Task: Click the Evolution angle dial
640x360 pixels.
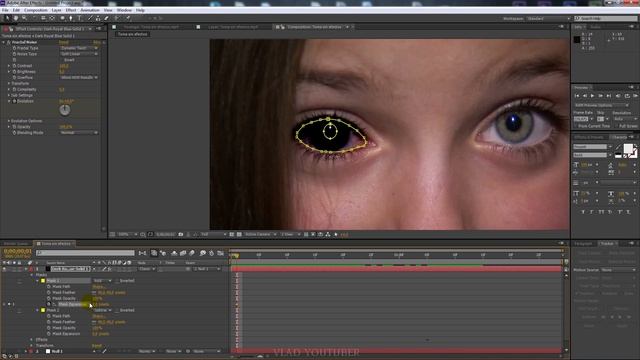Action: (x=64, y=110)
